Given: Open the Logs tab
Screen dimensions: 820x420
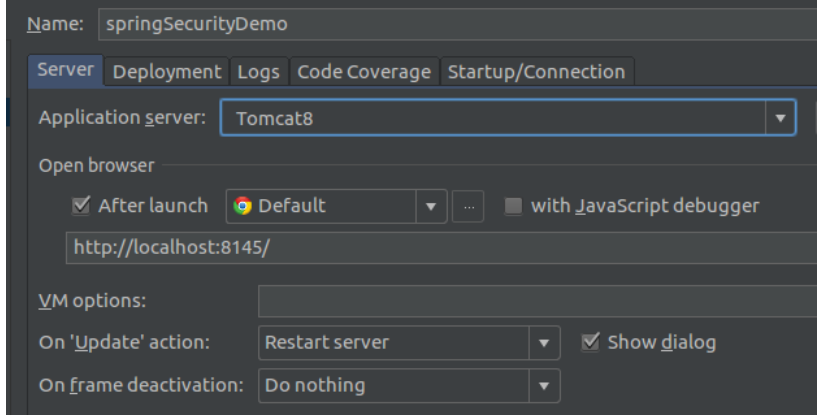Looking at the screenshot, I should pyautogui.click(x=259, y=72).
